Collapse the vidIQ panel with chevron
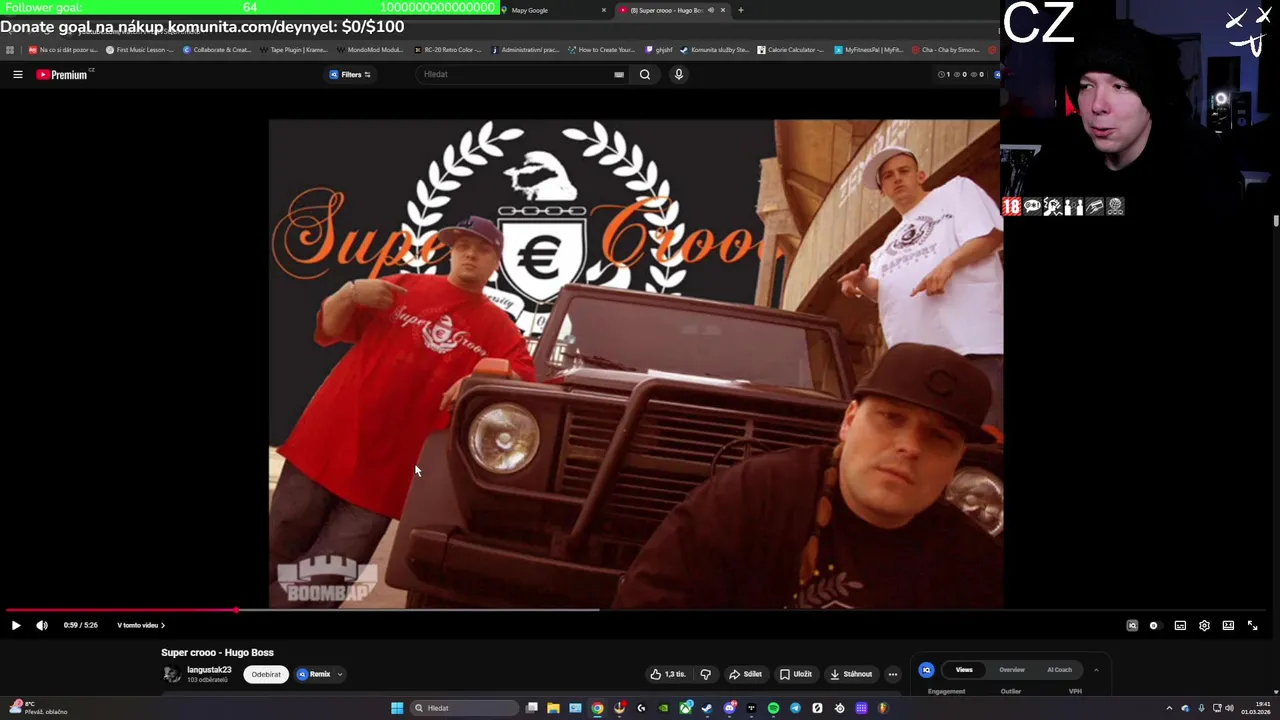Image resolution: width=1280 pixels, height=720 pixels. click(x=1096, y=670)
